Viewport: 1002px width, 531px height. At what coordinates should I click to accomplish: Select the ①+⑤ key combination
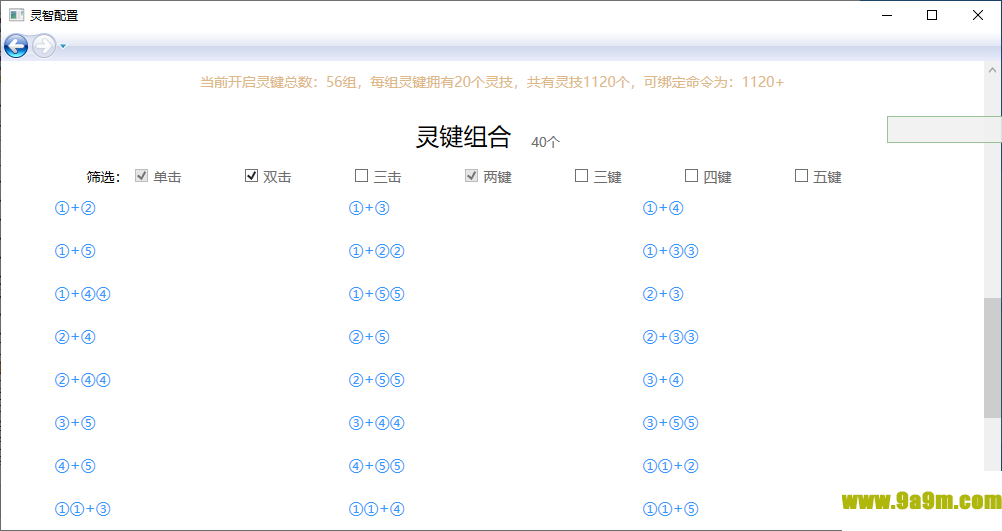(x=75, y=251)
